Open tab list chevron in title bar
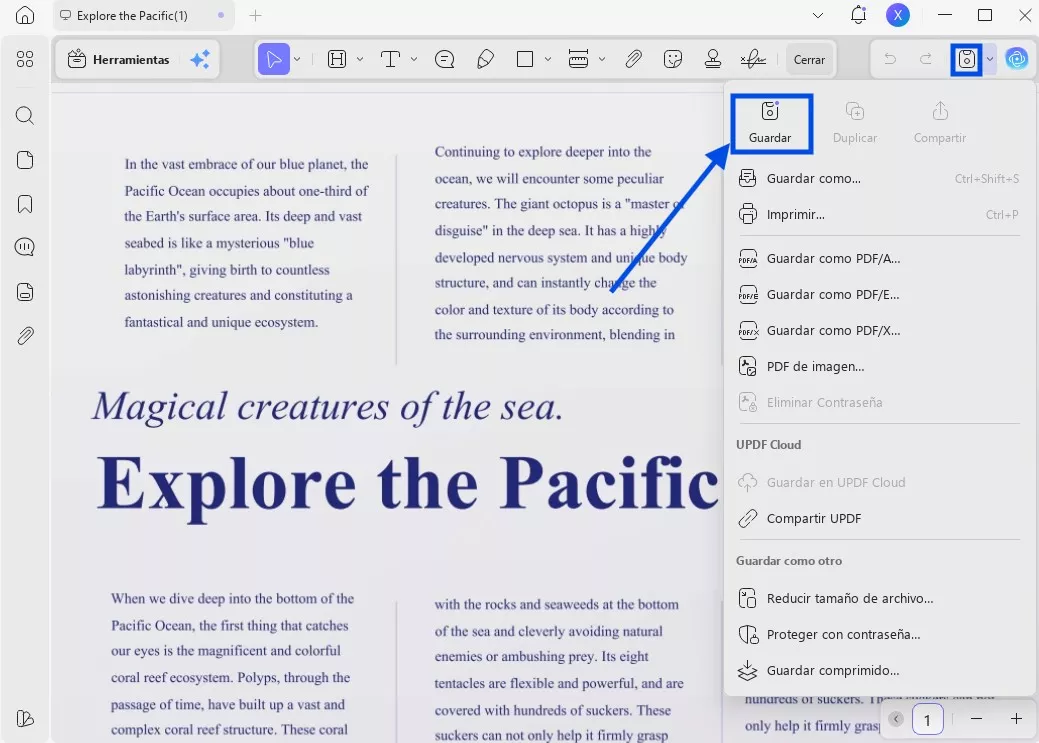 point(818,15)
